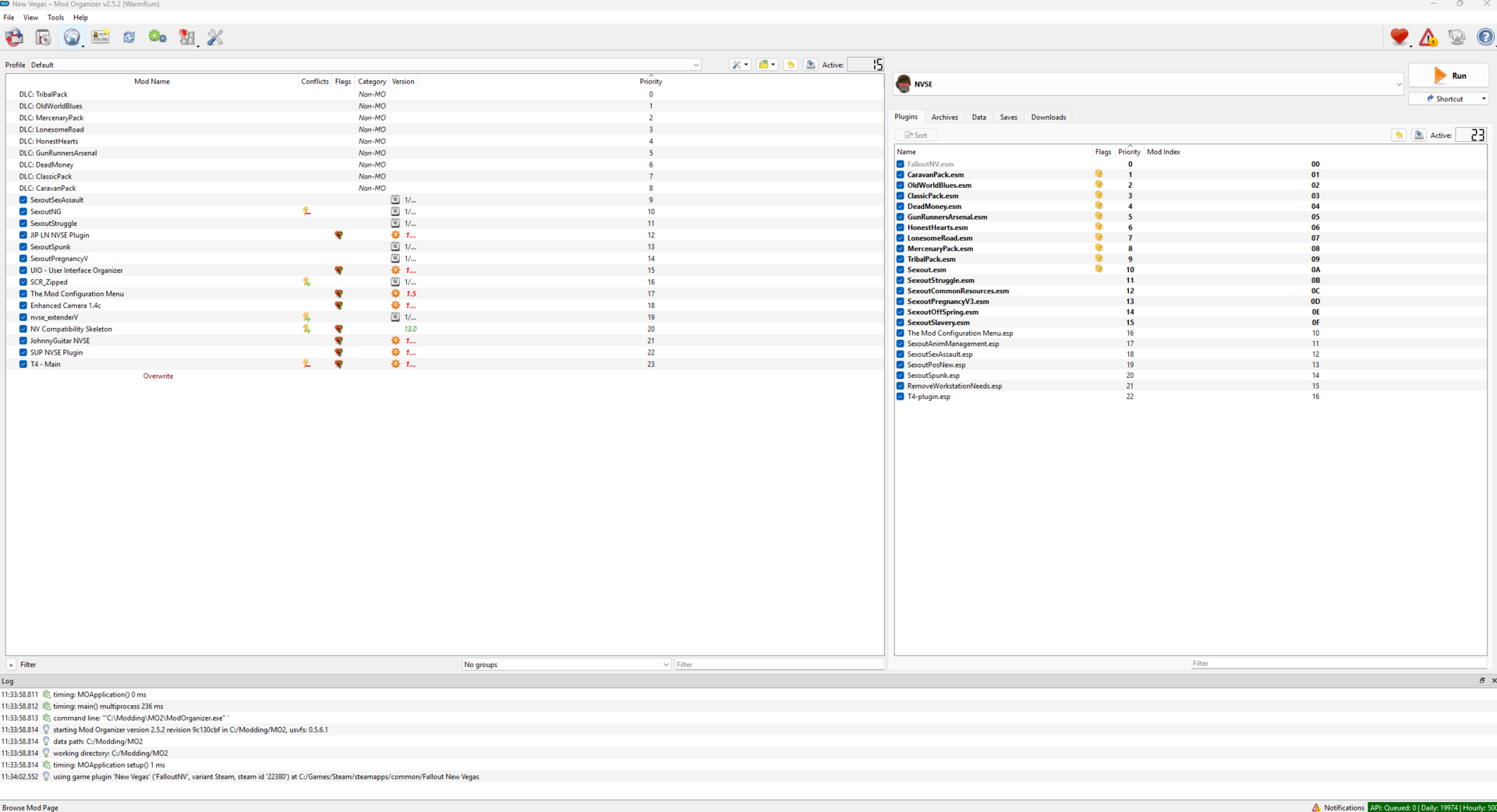The width and height of the screenshot is (1497, 812).
Task: Click the Notifications status bar entry
Action: click(1338, 807)
